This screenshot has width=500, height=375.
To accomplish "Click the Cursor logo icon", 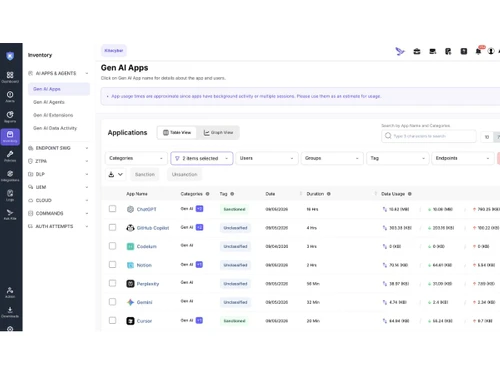I will (130, 321).
